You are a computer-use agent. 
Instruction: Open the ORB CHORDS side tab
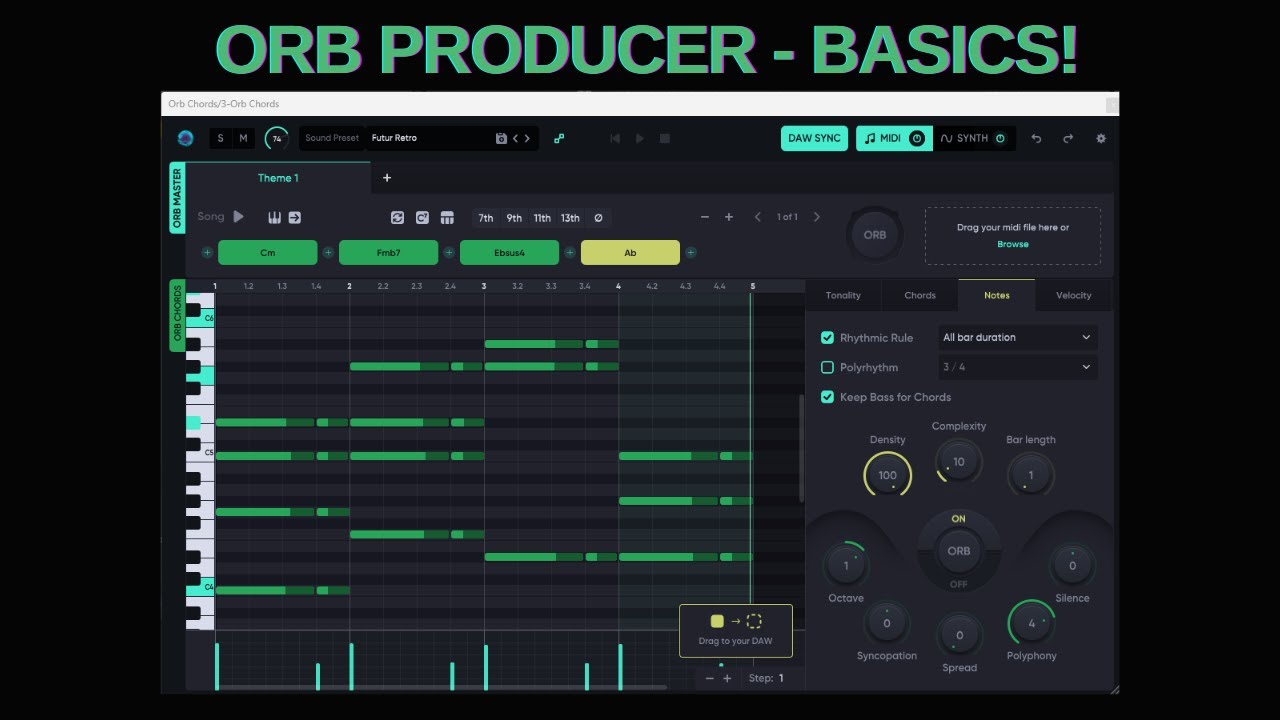[178, 315]
